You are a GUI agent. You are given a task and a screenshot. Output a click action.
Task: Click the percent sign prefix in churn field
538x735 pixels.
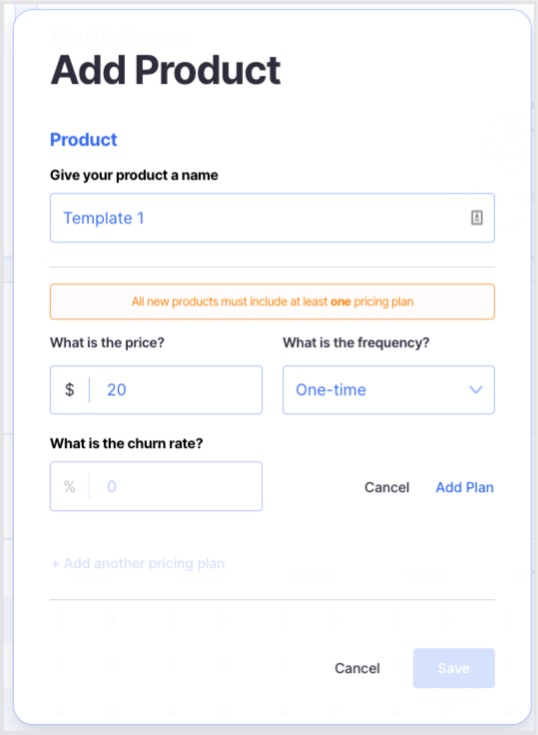69,486
